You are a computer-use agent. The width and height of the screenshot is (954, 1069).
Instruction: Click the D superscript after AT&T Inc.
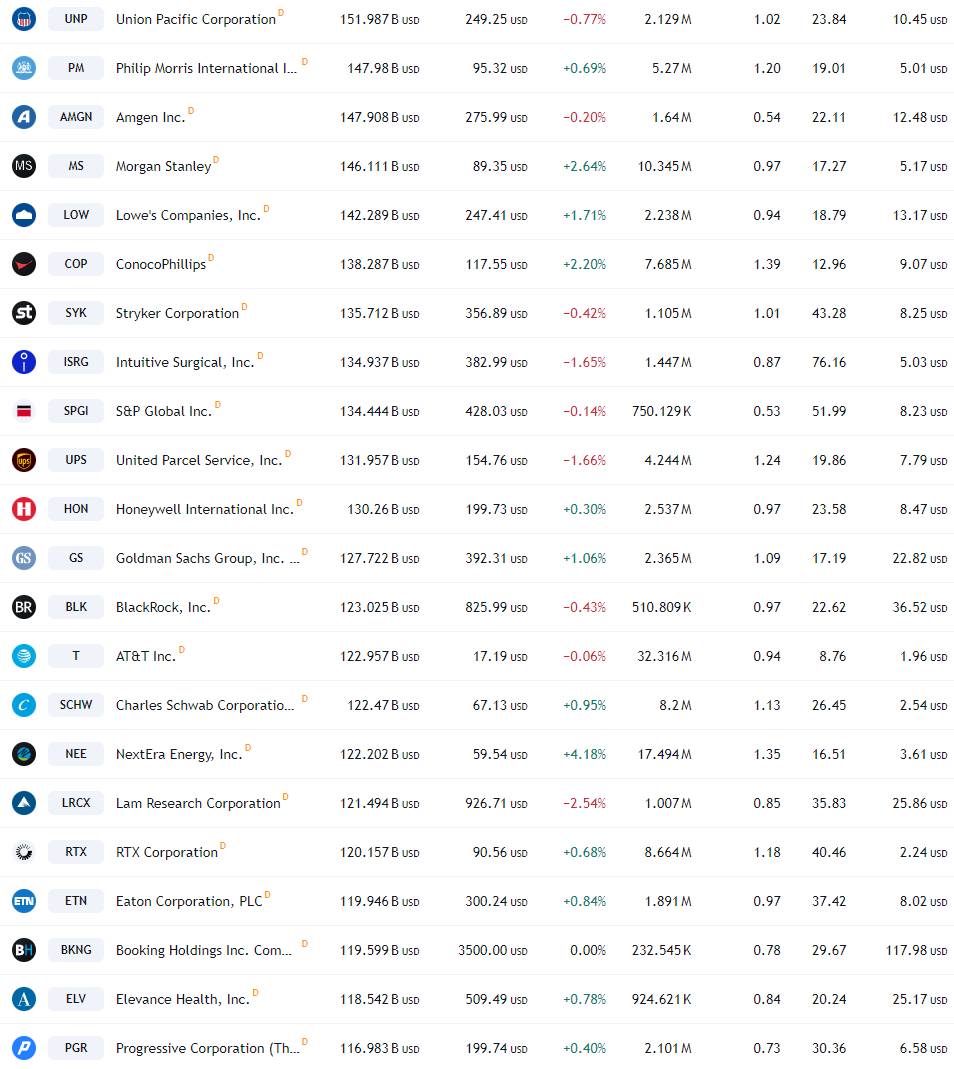coord(181,650)
